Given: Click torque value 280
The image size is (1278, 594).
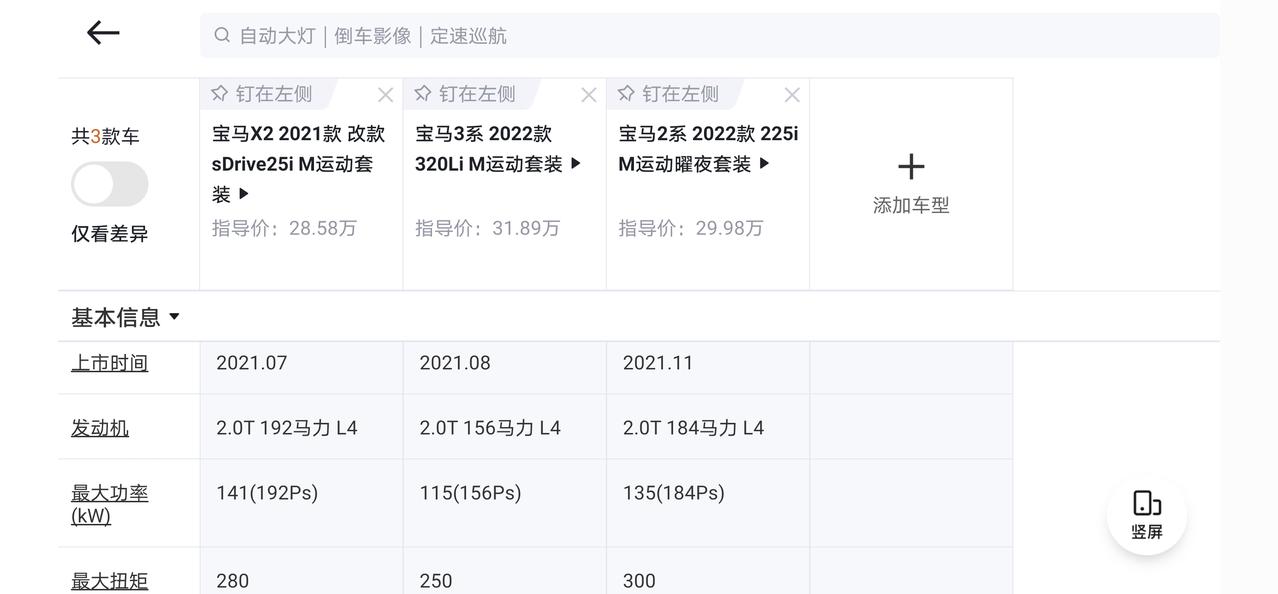Looking at the screenshot, I should pyautogui.click(x=232, y=581).
